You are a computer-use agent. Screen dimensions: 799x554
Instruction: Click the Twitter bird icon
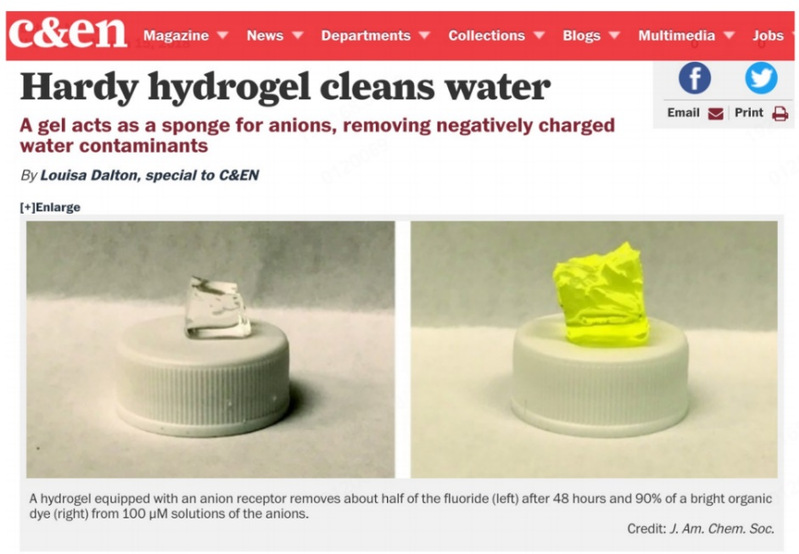click(761, 78)
